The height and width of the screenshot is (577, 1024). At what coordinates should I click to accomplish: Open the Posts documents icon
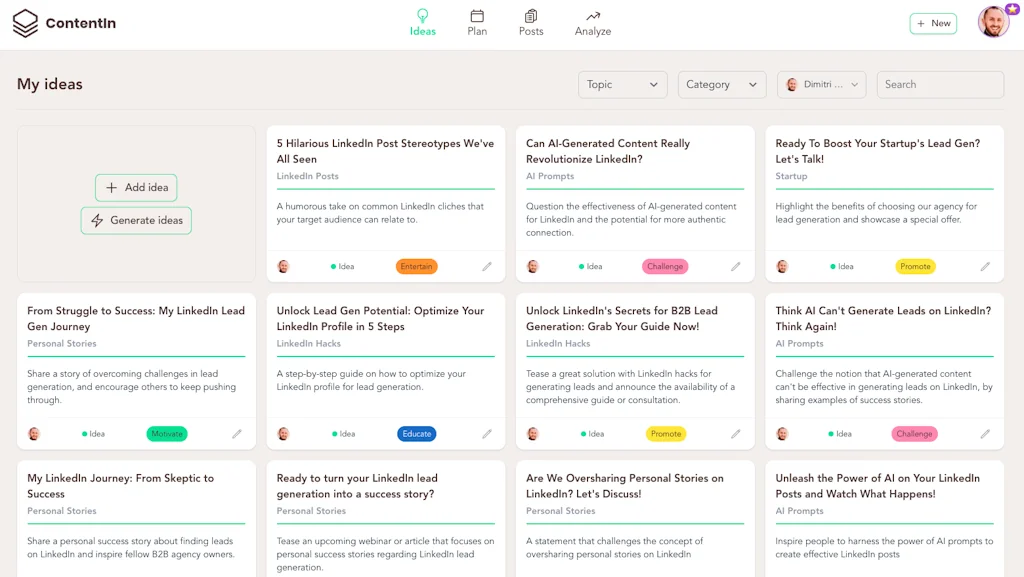[x=531, y=17]
